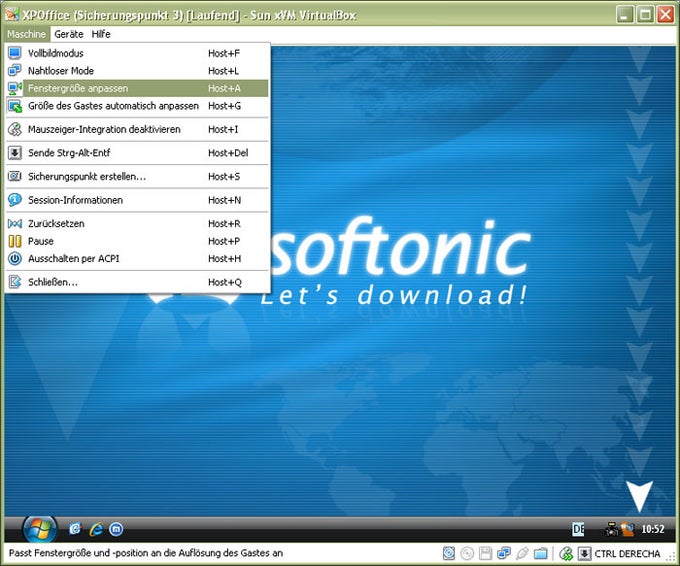
Task: Maximize the VirtualBox window
Action: pos(645,14)
